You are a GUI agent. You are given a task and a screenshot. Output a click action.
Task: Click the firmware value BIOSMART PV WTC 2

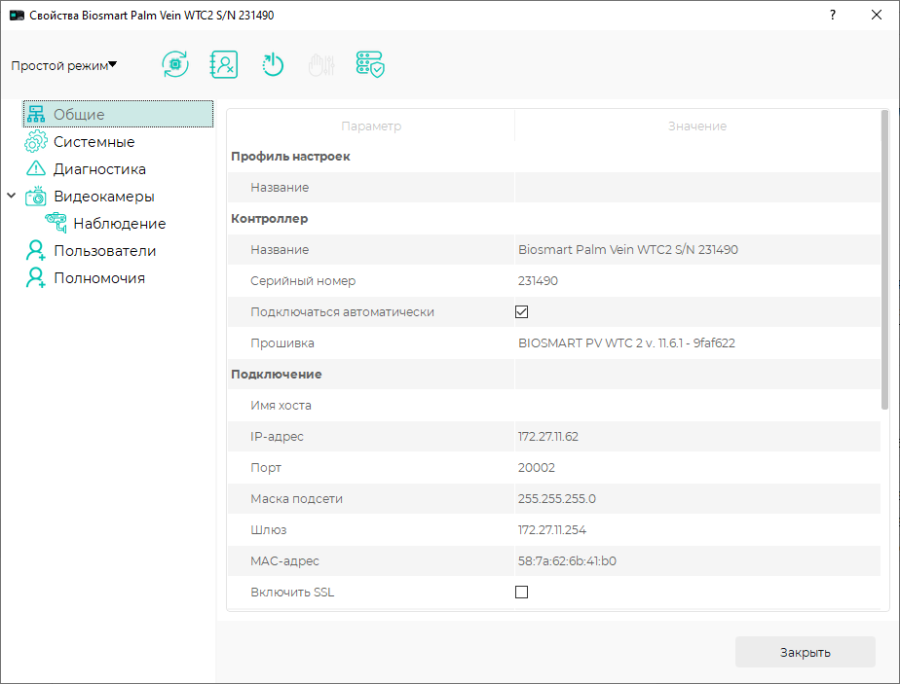click(626, 343)
